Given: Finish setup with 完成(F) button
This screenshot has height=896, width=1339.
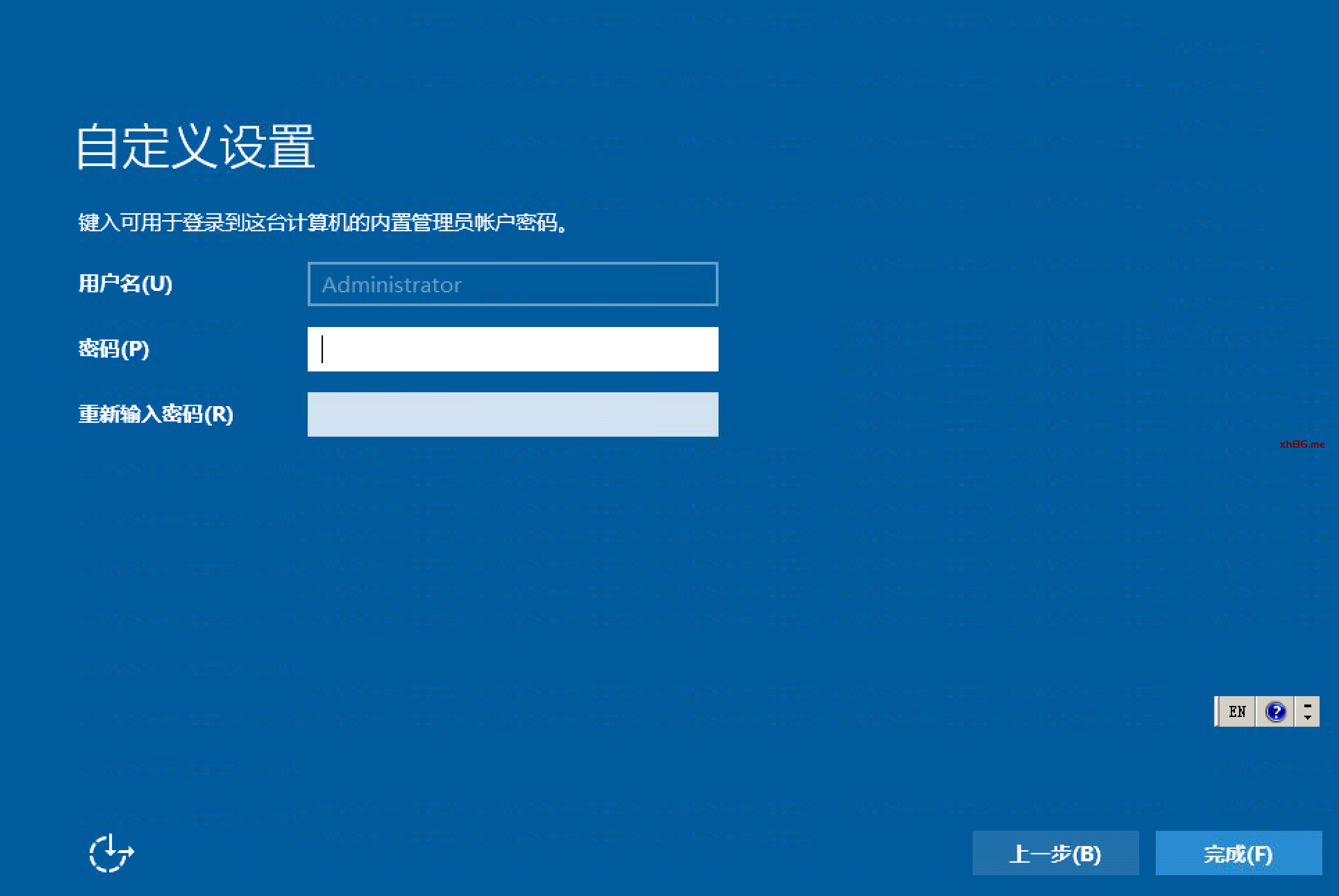Looking at the screenshot, I should [x=1239, y=853].
